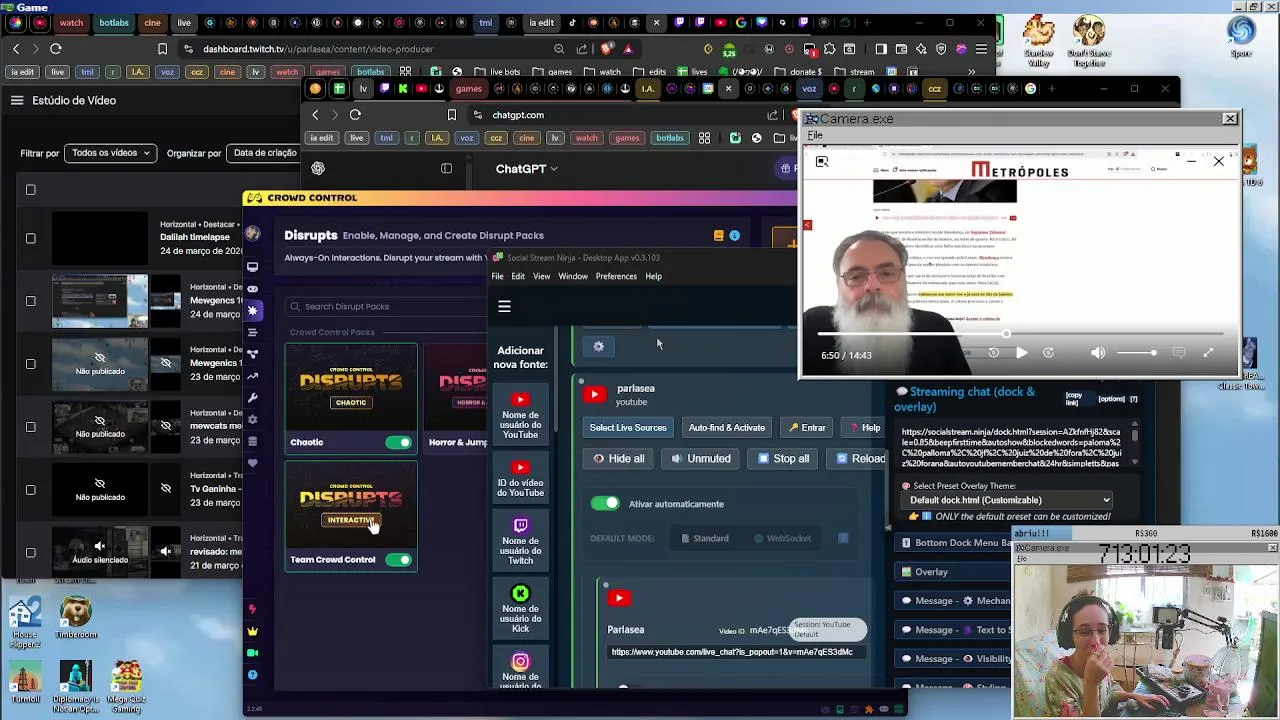Enter fullscreen in Camera.exe video player
This screenshot has height=720, width=1280.
click(1208, 352)
